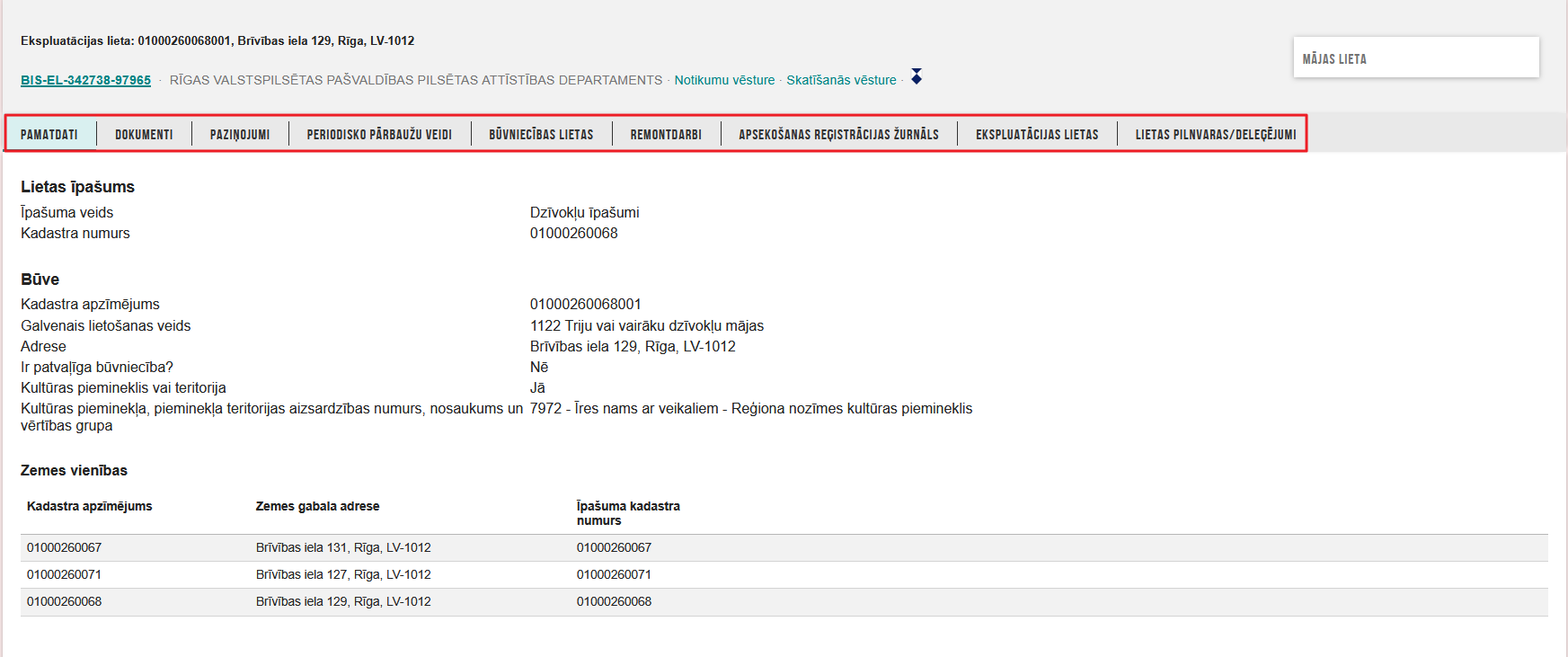Open the Ekspluatācijas lietas tab
This screenshot has height=657, width=1568.
click(1037, 134)
